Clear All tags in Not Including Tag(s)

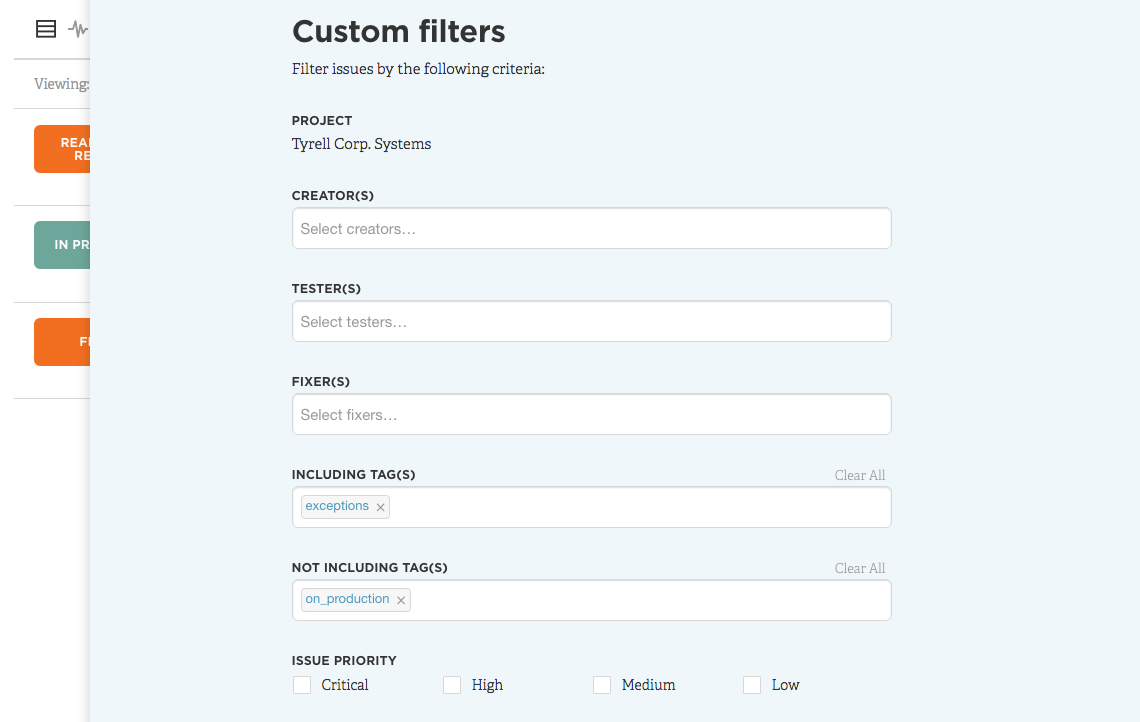point(859,568)
